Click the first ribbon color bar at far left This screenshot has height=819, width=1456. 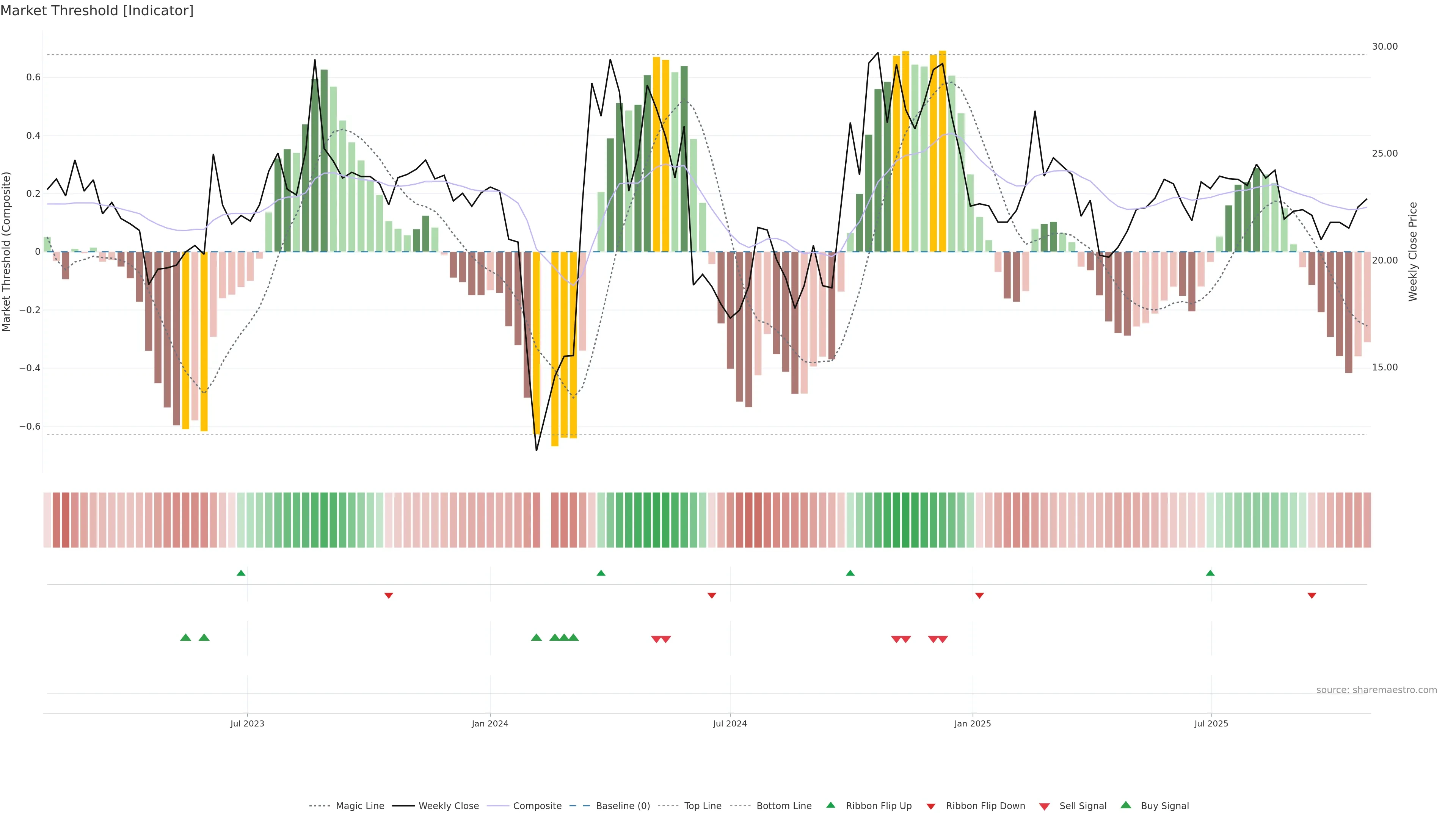click(47, 520)
